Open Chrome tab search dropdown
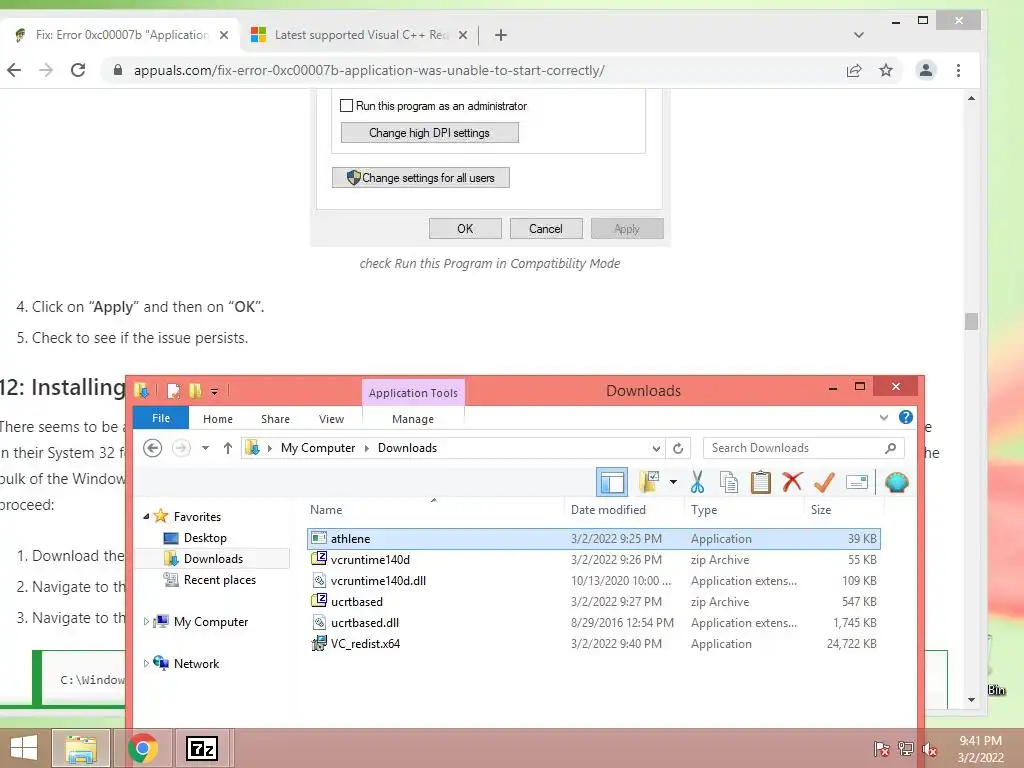Screen dimensions: 1024x768 coord(859,35)
